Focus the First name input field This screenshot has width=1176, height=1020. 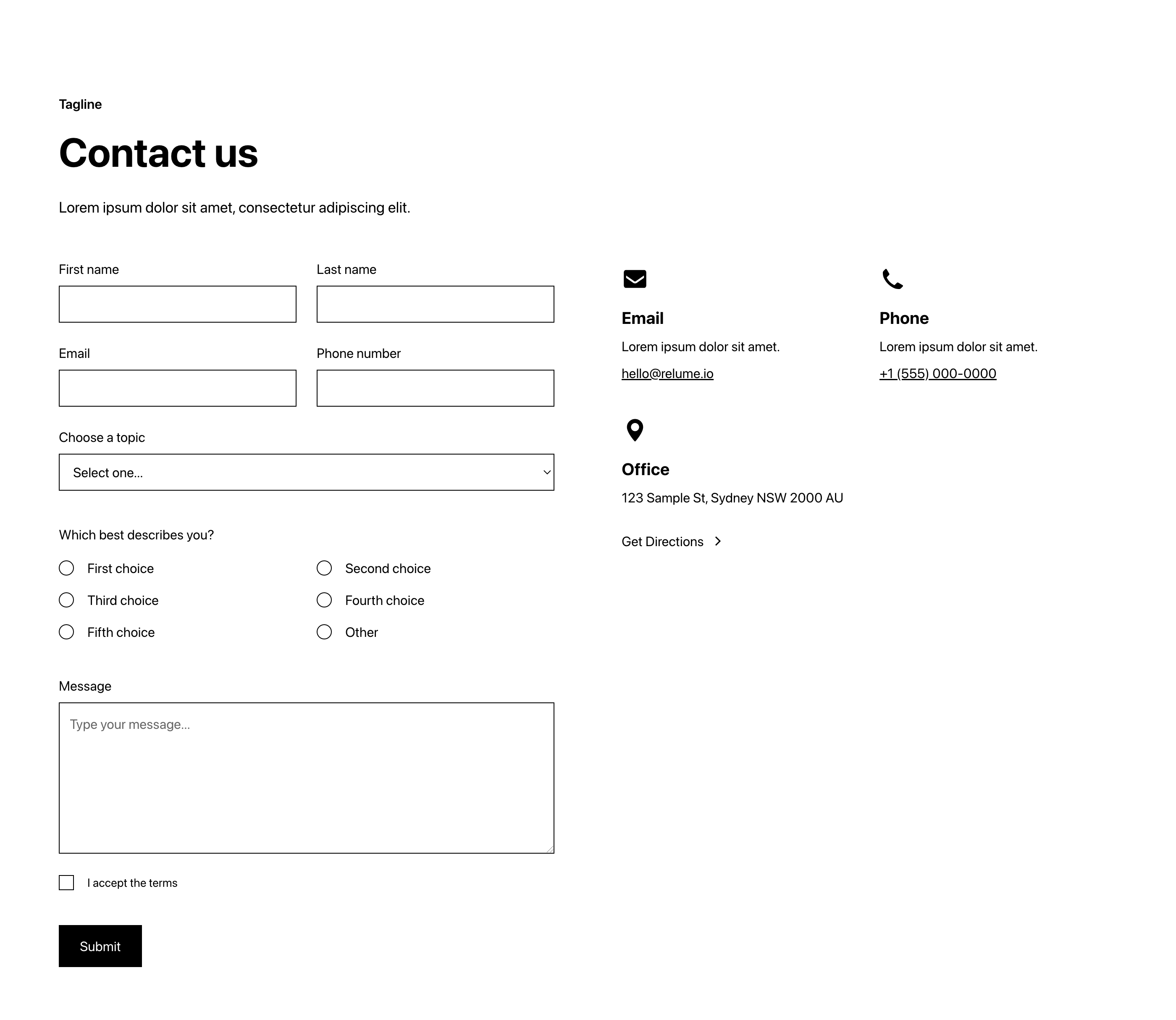click(x=178, y=304)
